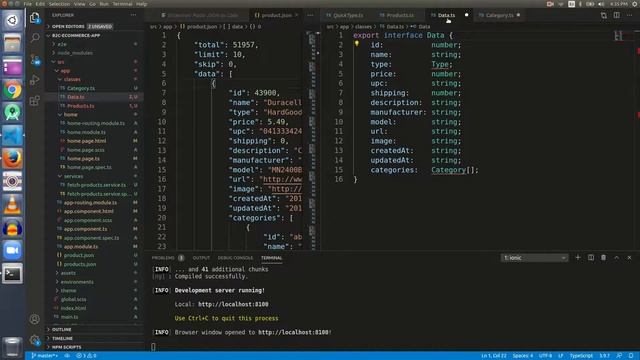Image resolution: width=640 pixels, height=360 pixels.
Task: Open the Selection menu
Action: click(x=60, y=4)
